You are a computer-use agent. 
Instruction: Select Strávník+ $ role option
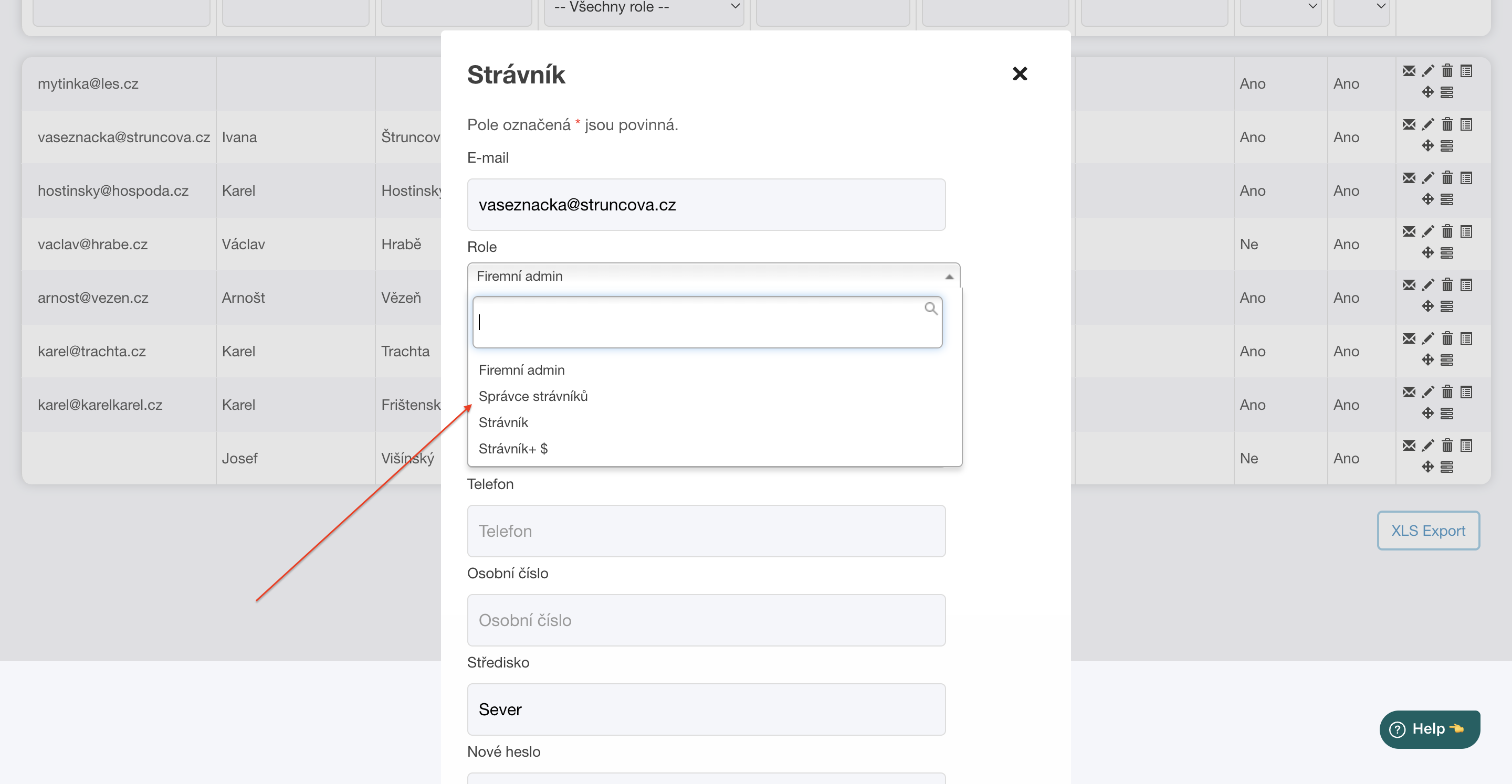click(x=513, y=448)
